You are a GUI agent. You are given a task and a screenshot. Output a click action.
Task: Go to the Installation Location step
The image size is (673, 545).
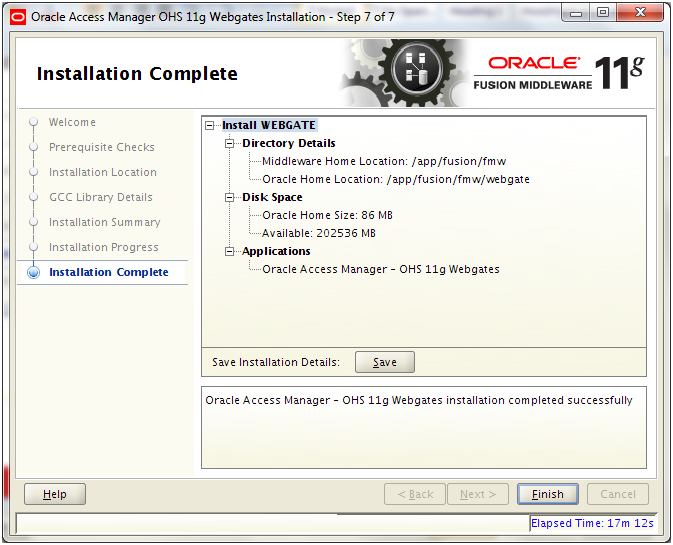[103, 173]
